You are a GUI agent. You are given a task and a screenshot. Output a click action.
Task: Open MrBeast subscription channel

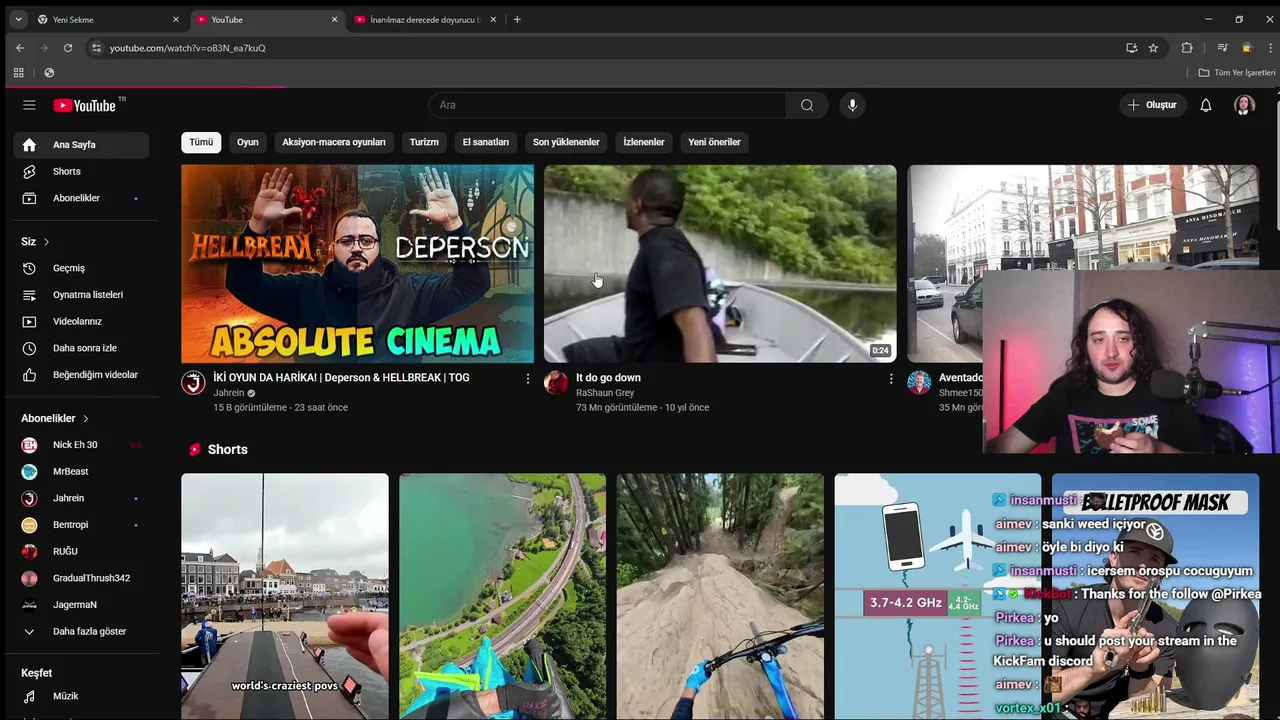81,472
